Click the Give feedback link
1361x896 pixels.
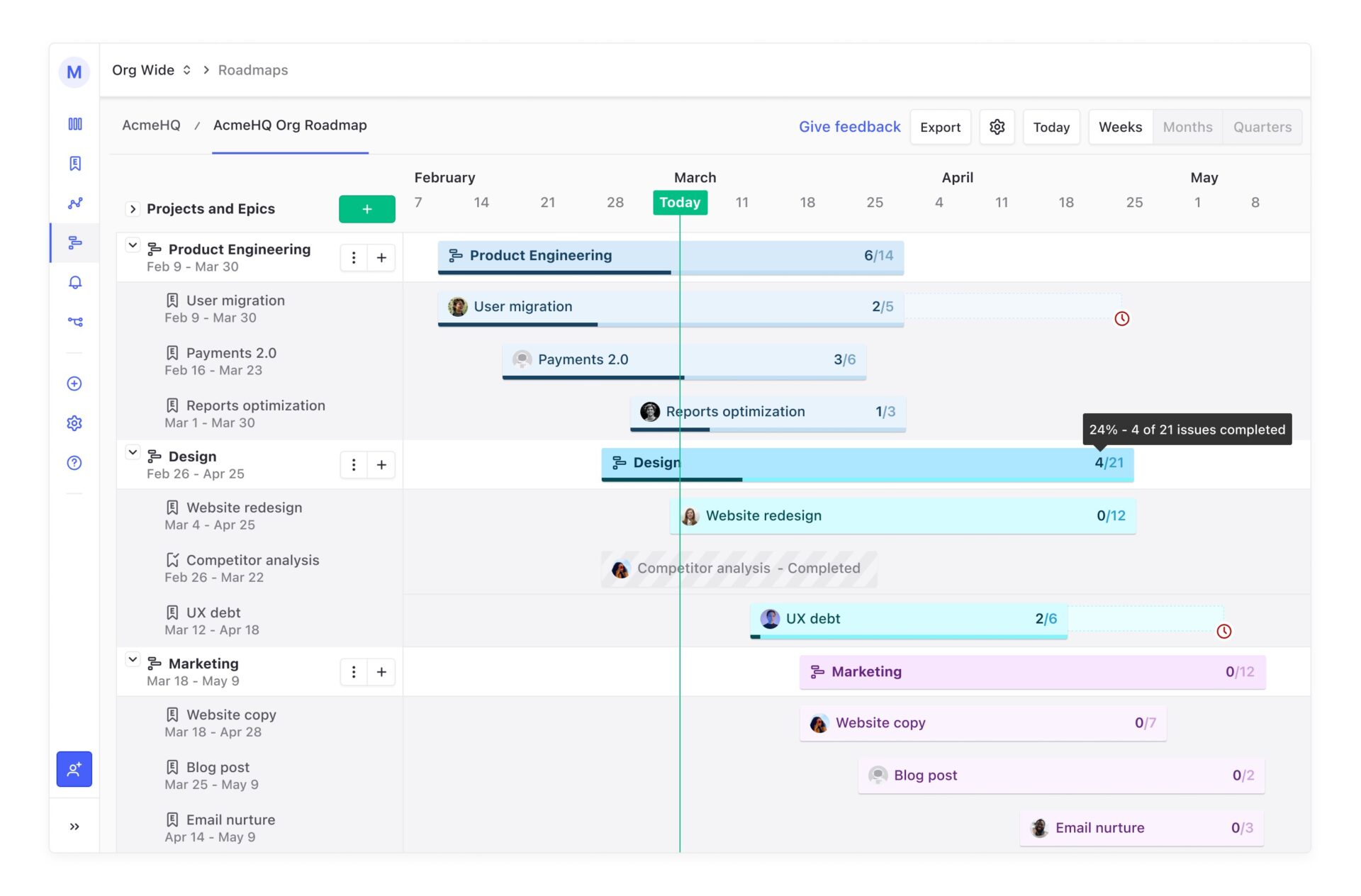pos(849,127)
